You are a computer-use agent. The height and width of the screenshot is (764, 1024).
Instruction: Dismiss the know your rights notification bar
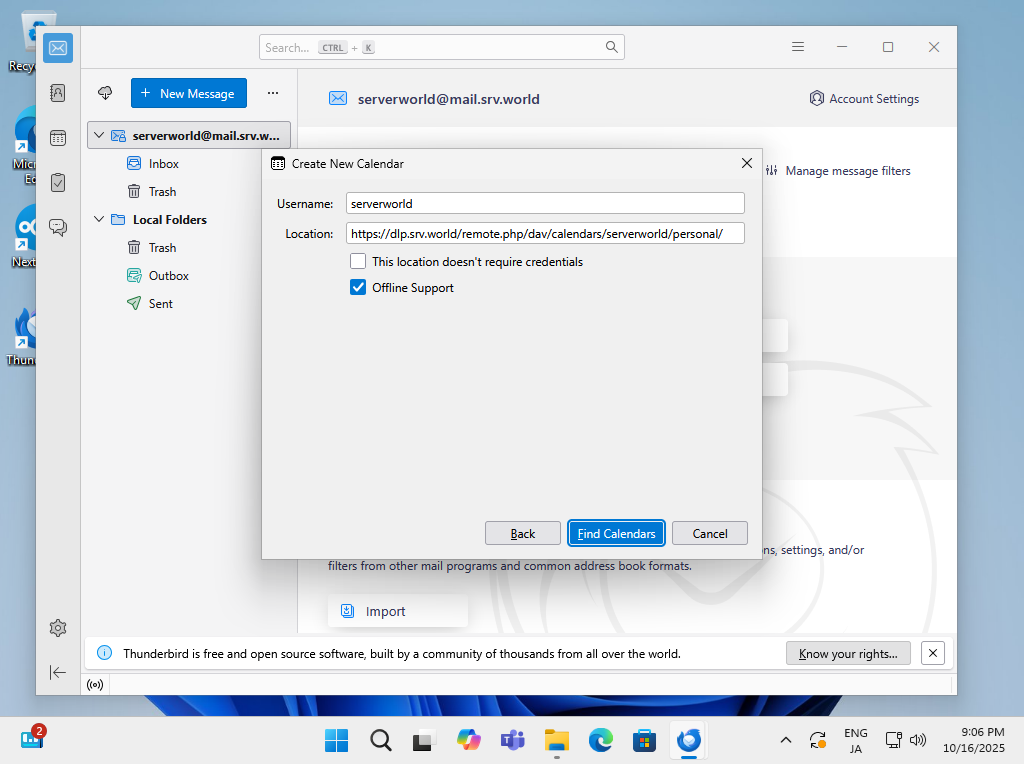932,653
